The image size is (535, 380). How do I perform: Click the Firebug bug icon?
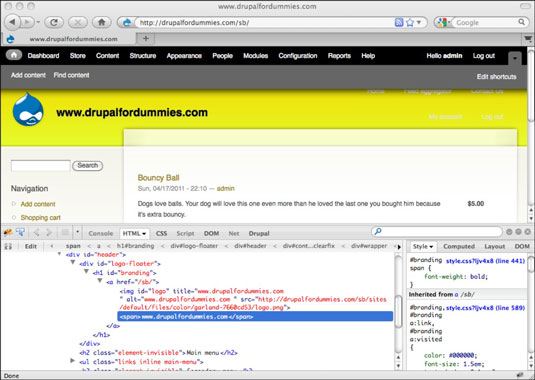pos(8,233)
